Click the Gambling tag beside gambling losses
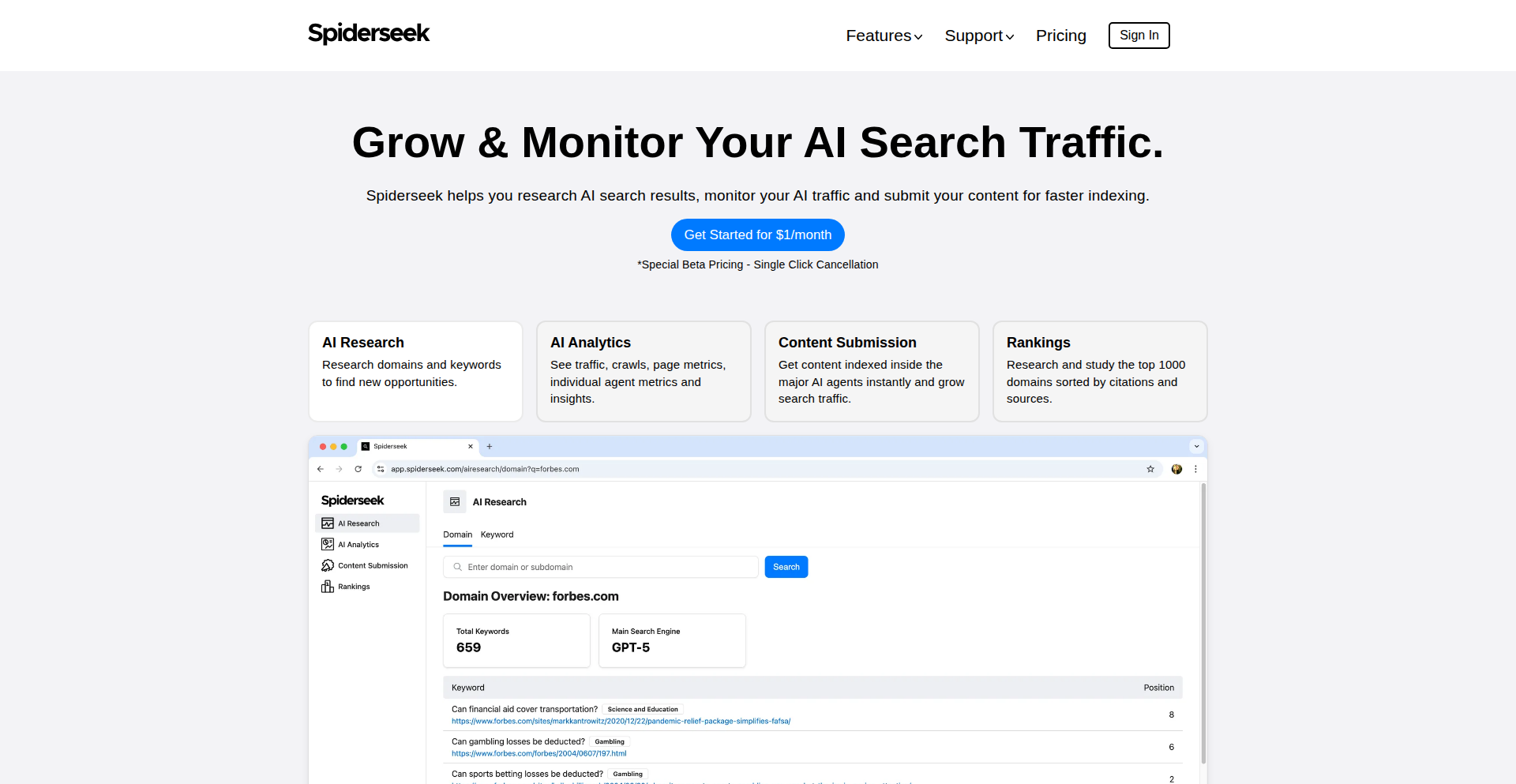Viewport: 1516px width, 784px height. [x=610, y=741]
